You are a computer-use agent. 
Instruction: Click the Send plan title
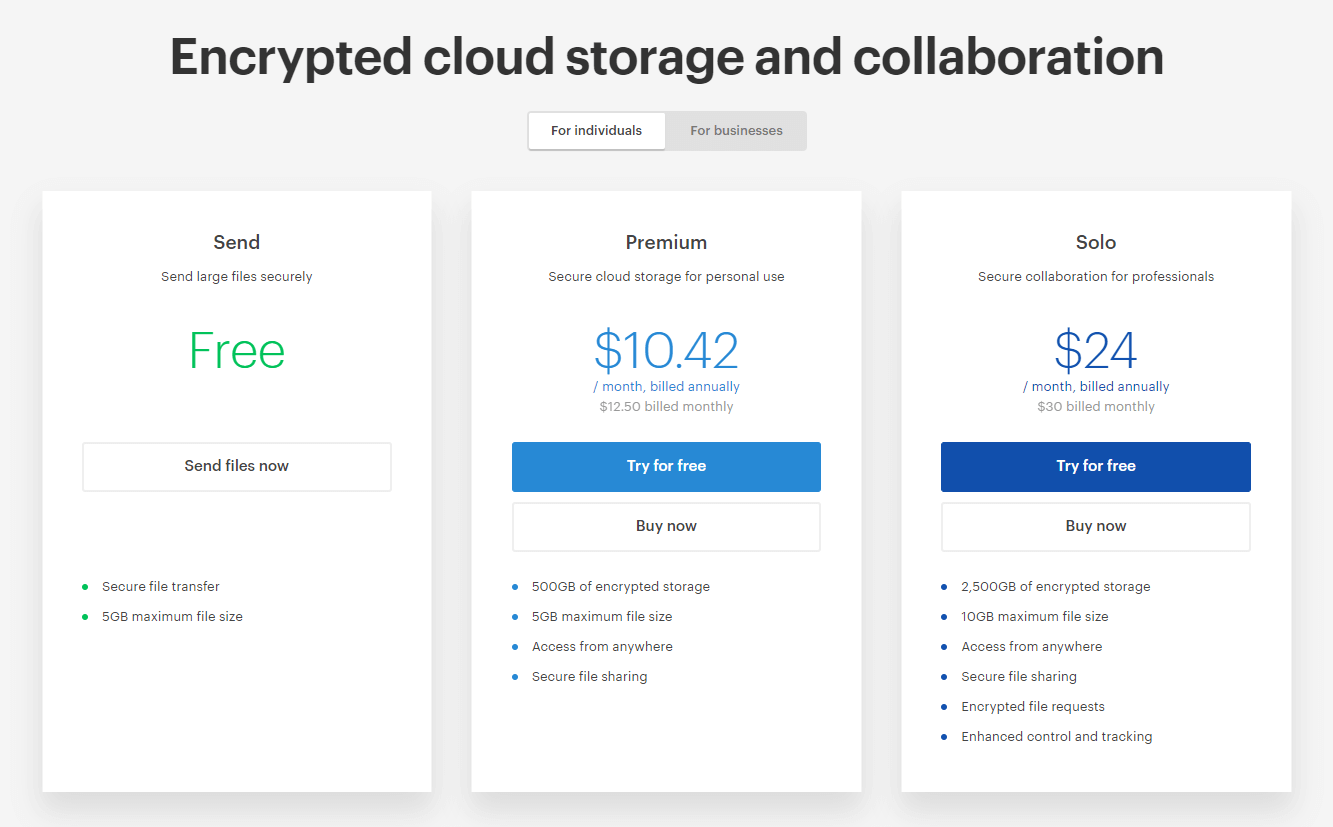click(x=237, y=242)
